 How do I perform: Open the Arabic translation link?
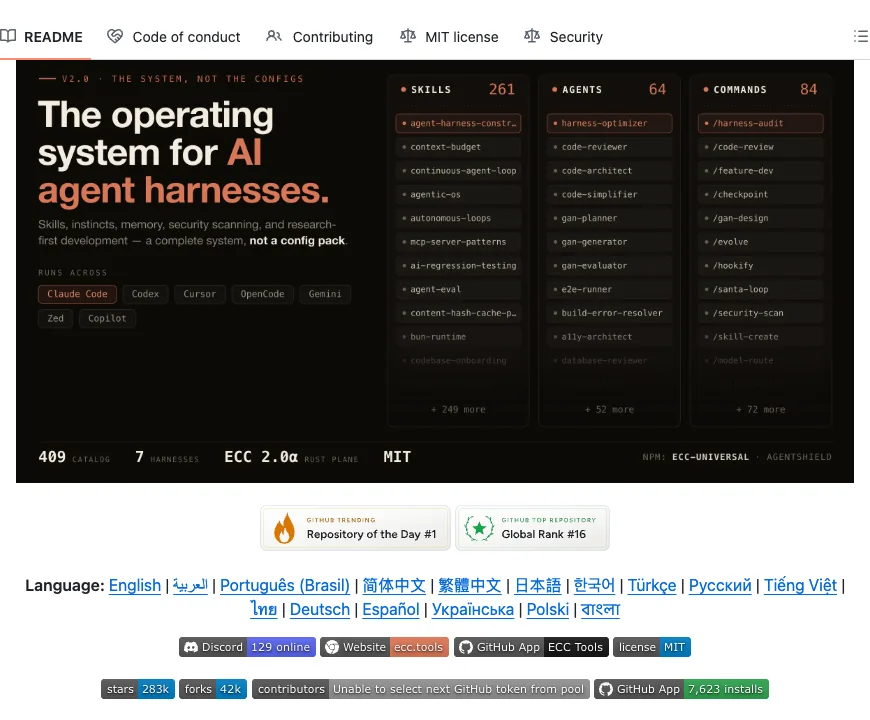[190, 585]
